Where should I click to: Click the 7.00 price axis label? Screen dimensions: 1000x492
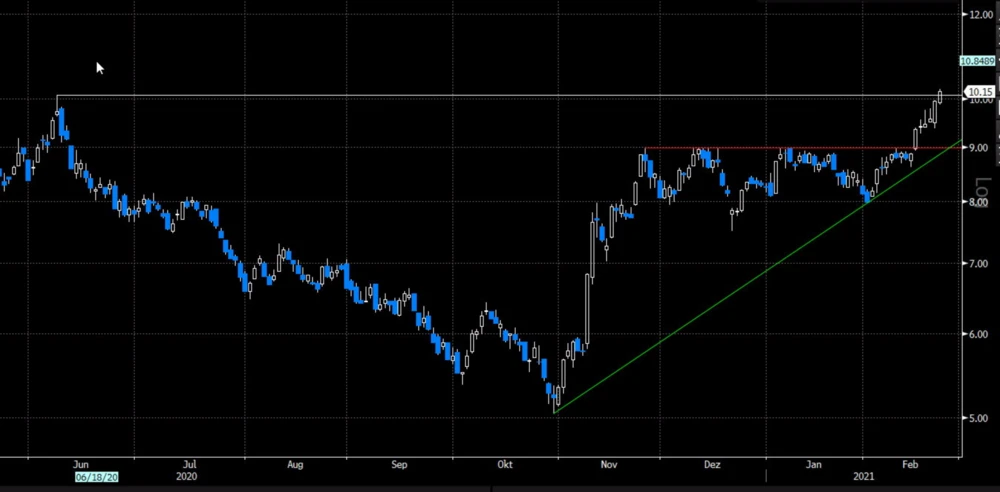tap(979, 264)
